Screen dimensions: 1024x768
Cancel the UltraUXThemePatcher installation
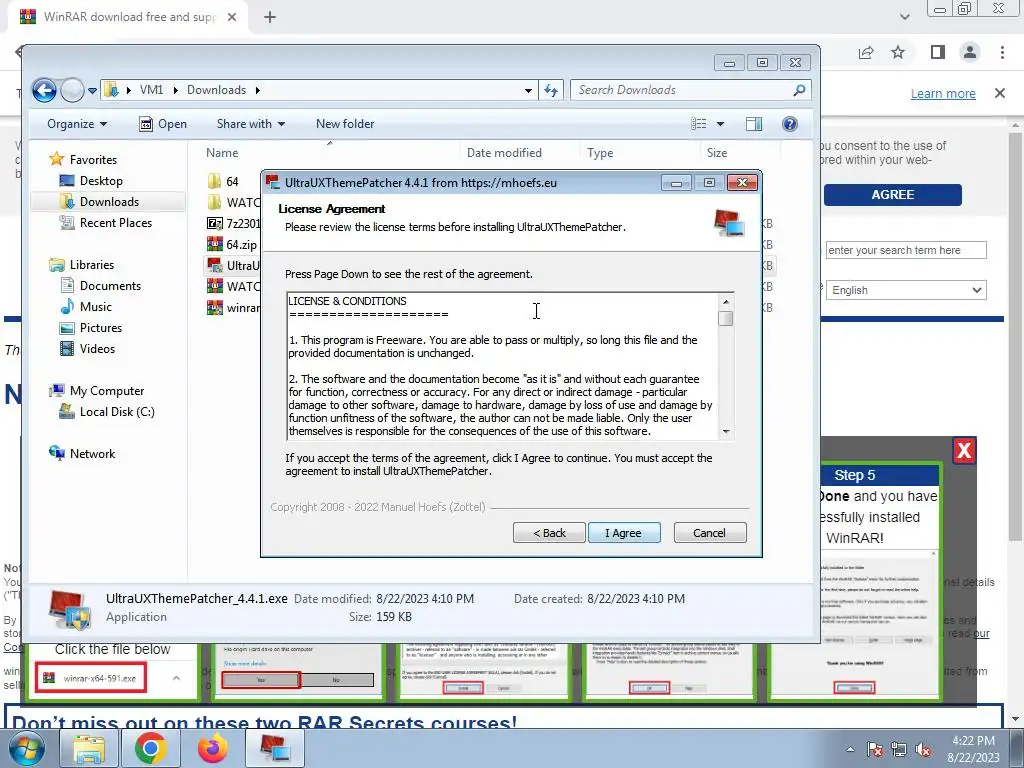[710, 533]
